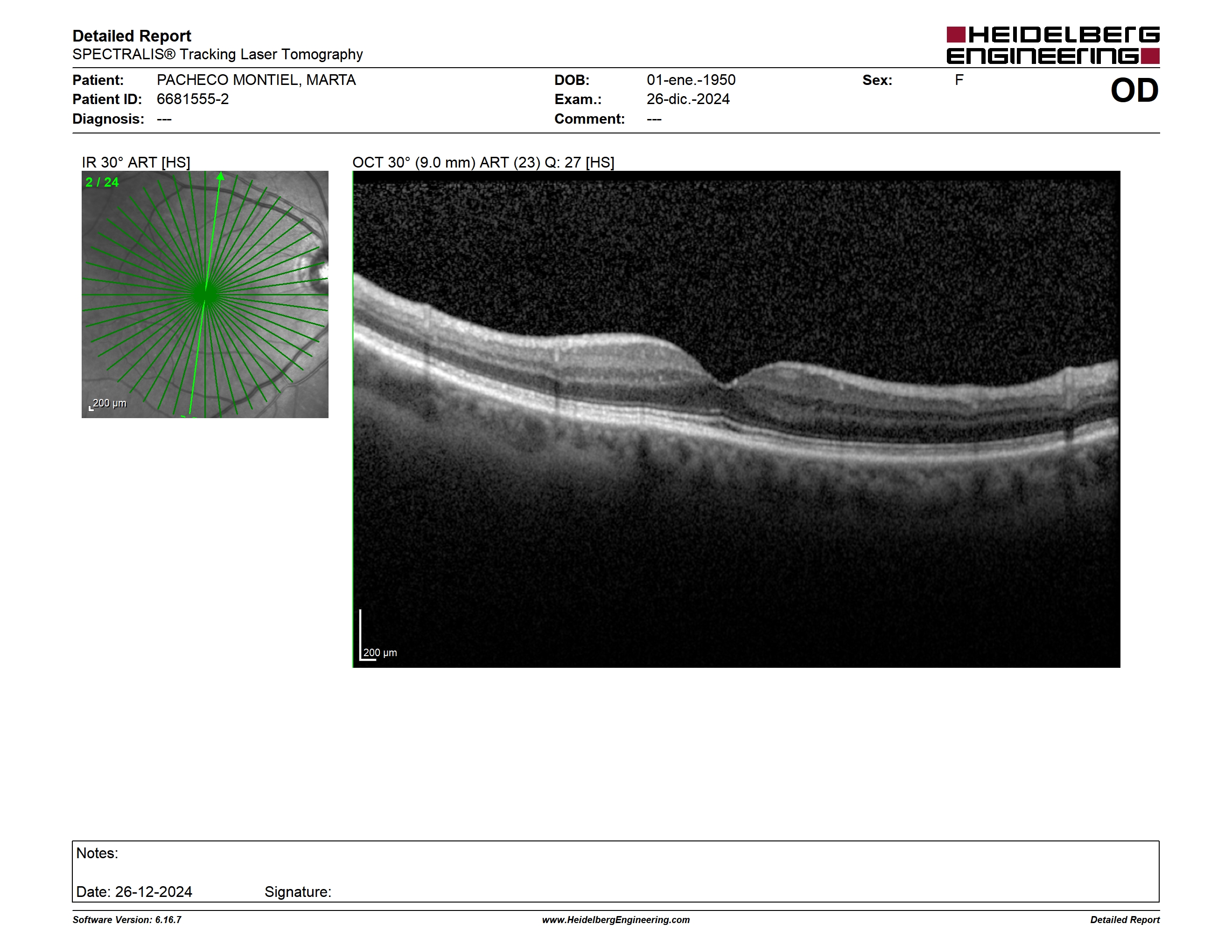
Task: Click the Detailed Report title
Action: [132, 36]
